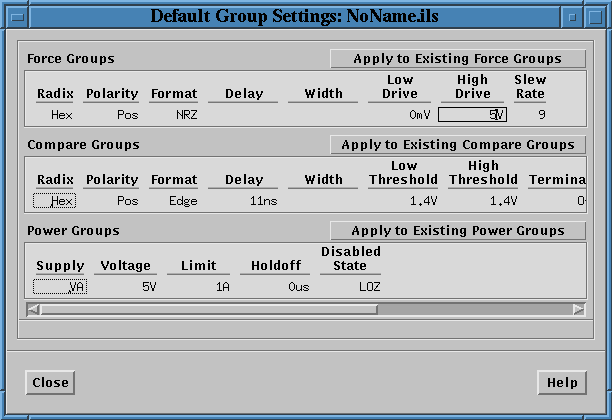Click the Force Groups Width column header

point(323,94)
